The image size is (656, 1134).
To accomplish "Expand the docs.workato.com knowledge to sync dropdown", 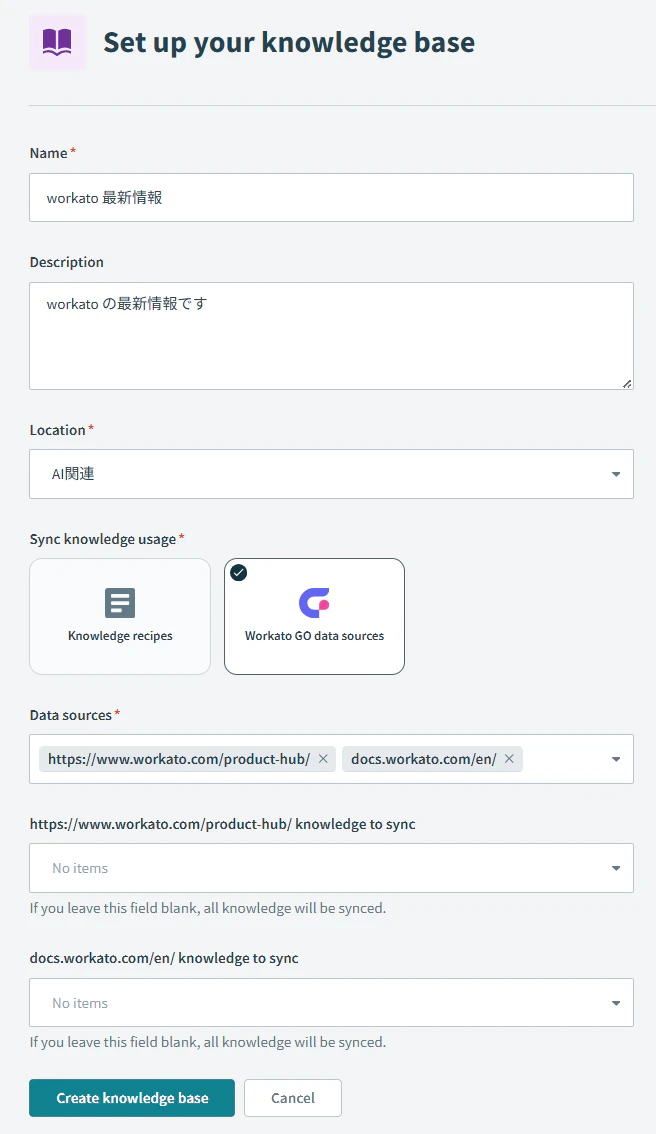I will [x=331, y=1002].
